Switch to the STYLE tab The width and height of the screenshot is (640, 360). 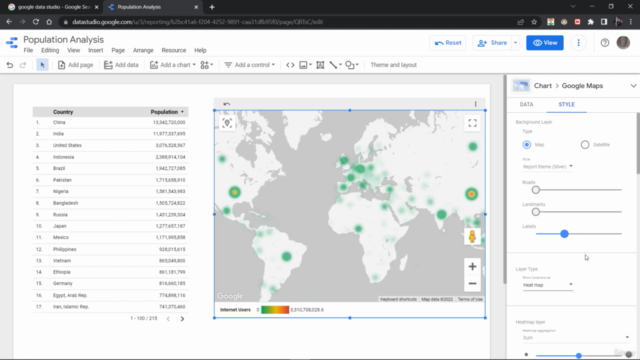point(567,104)
